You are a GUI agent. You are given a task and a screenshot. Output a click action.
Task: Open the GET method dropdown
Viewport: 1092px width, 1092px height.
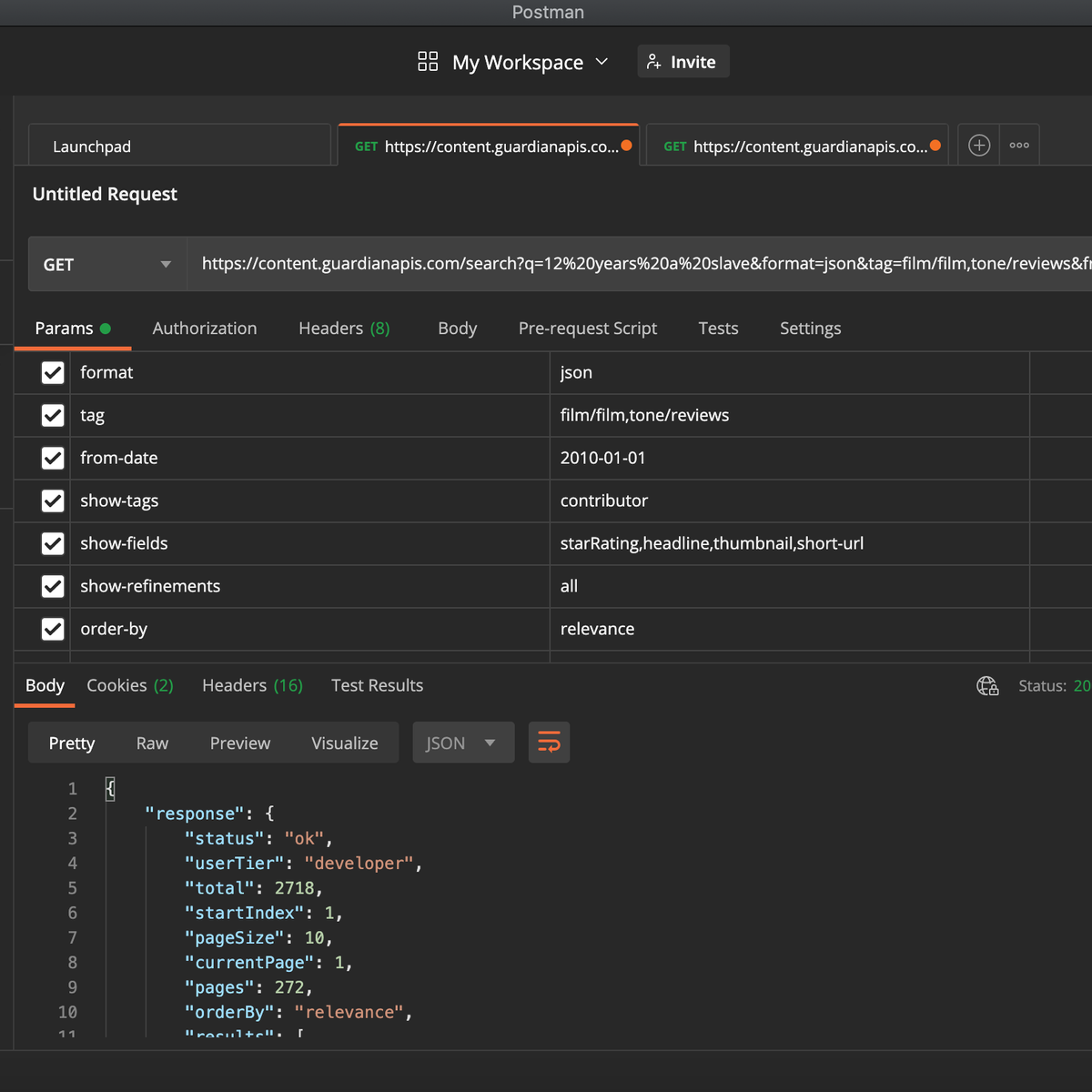107,265
